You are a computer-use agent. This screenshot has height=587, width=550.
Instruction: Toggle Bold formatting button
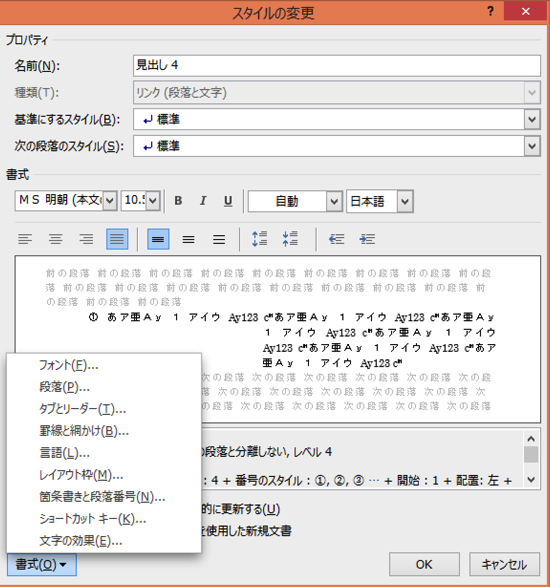[x=179, y=201]
